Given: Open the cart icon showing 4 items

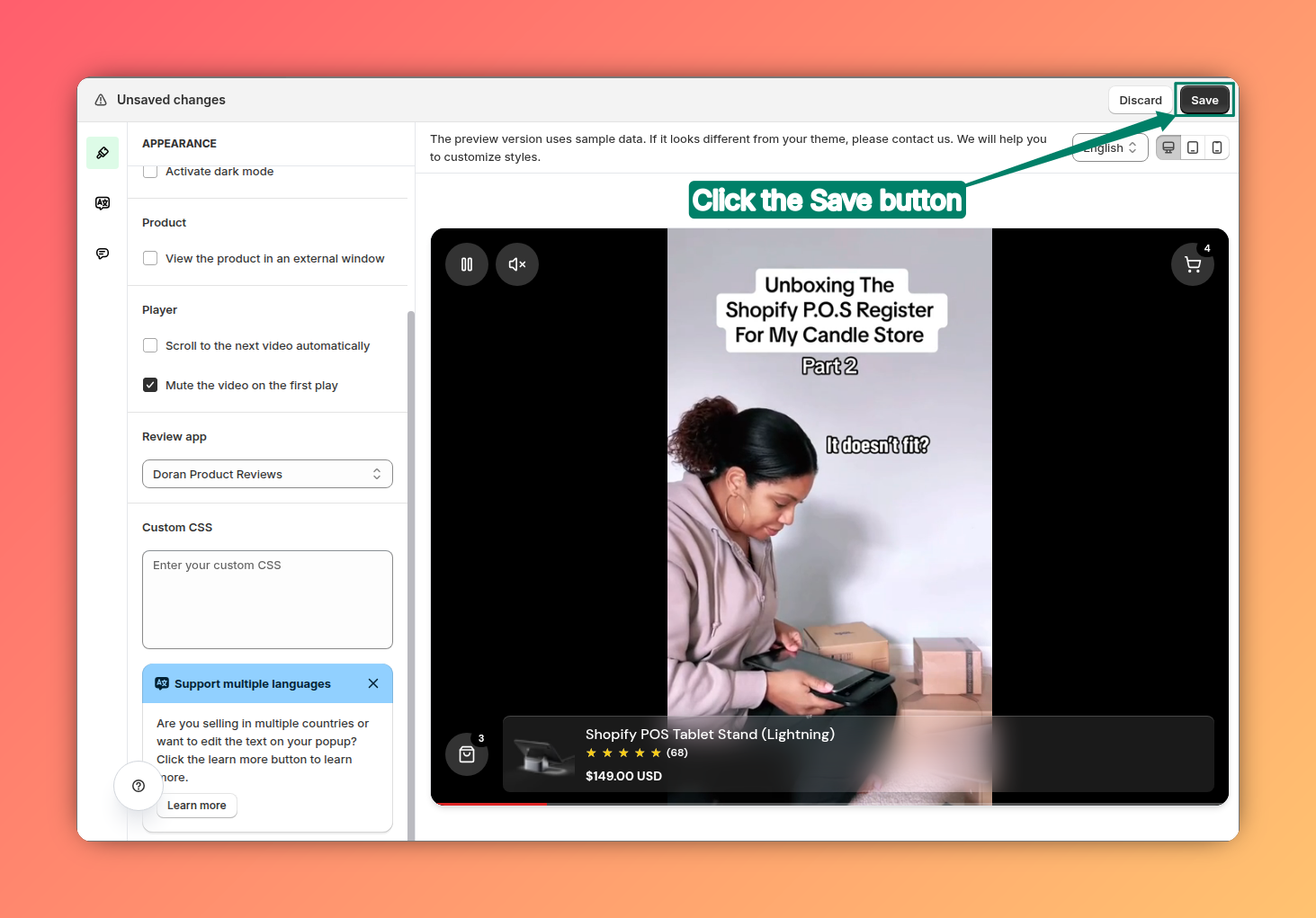Looking at the screenshot, I should click(x=1193, y=264).
